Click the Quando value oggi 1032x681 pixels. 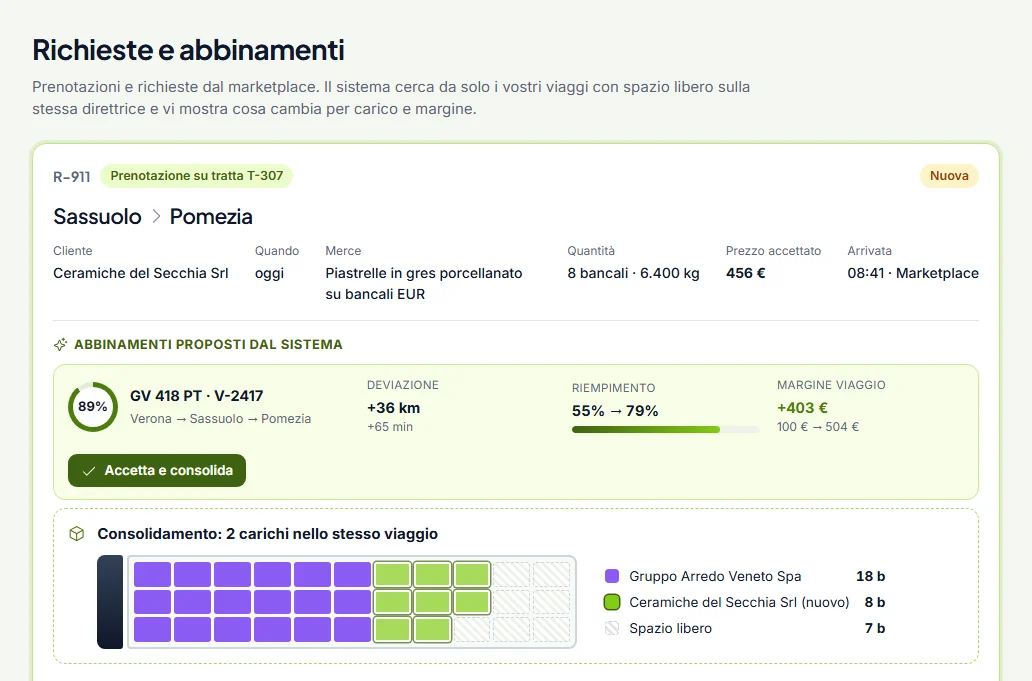(x=270, y=273)
